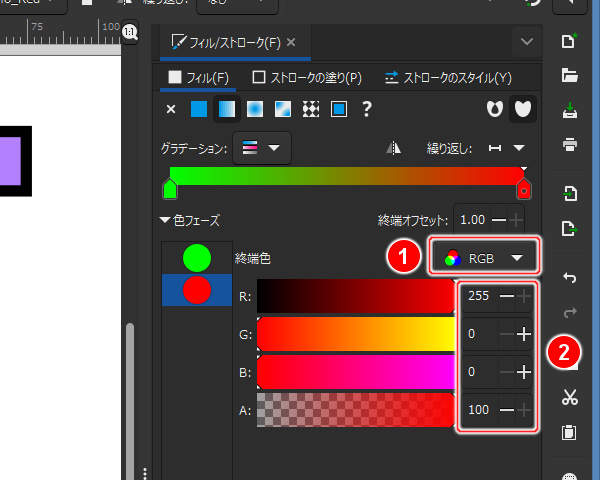Select the swatch fill icon
Viewport: 600px width, 480px height.
pyautogui.click(x=339, y=109)
